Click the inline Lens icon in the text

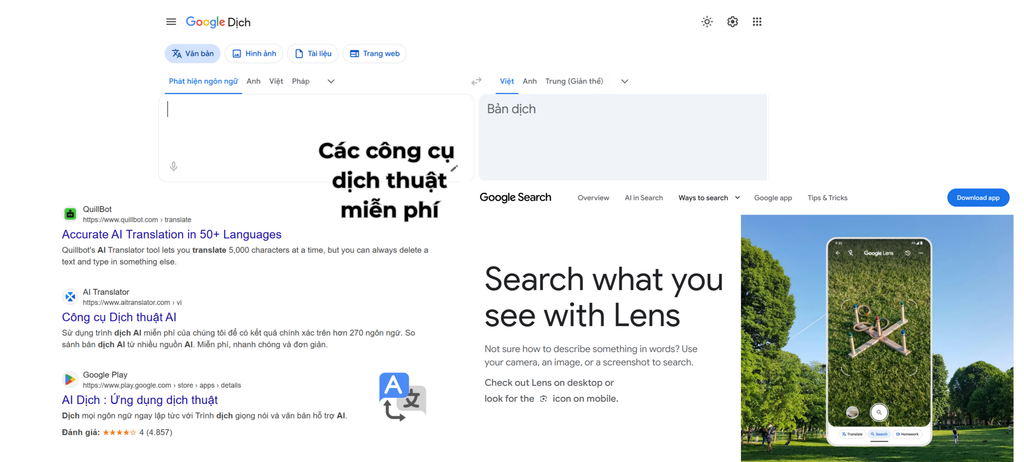[x=543, y=399]
